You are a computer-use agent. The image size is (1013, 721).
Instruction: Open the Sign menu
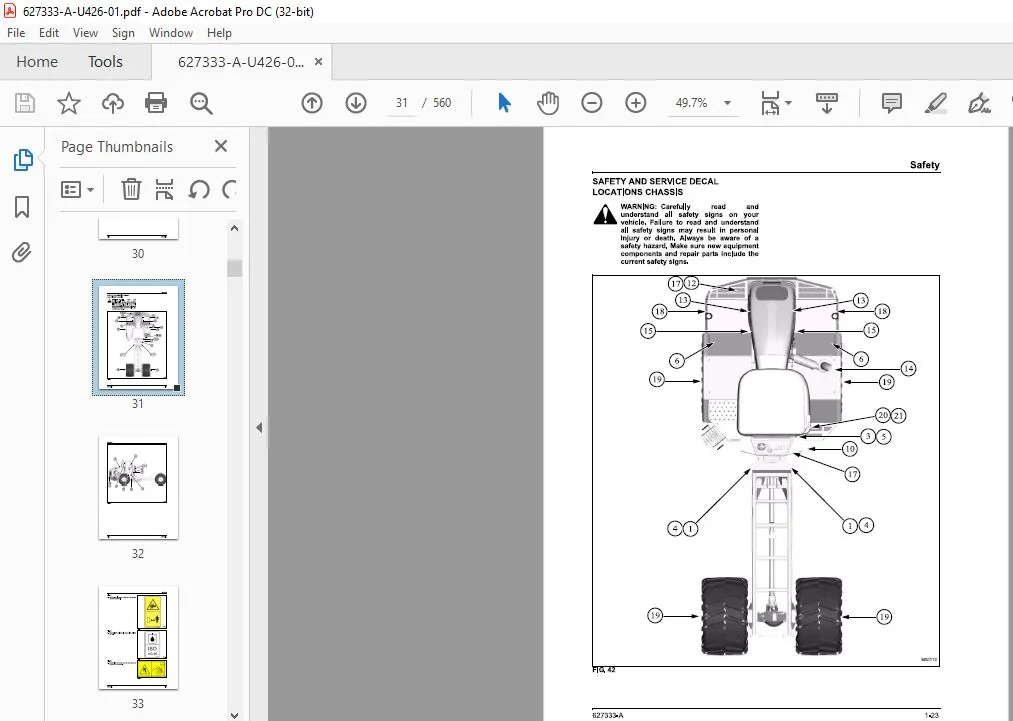tap(123, 33)
